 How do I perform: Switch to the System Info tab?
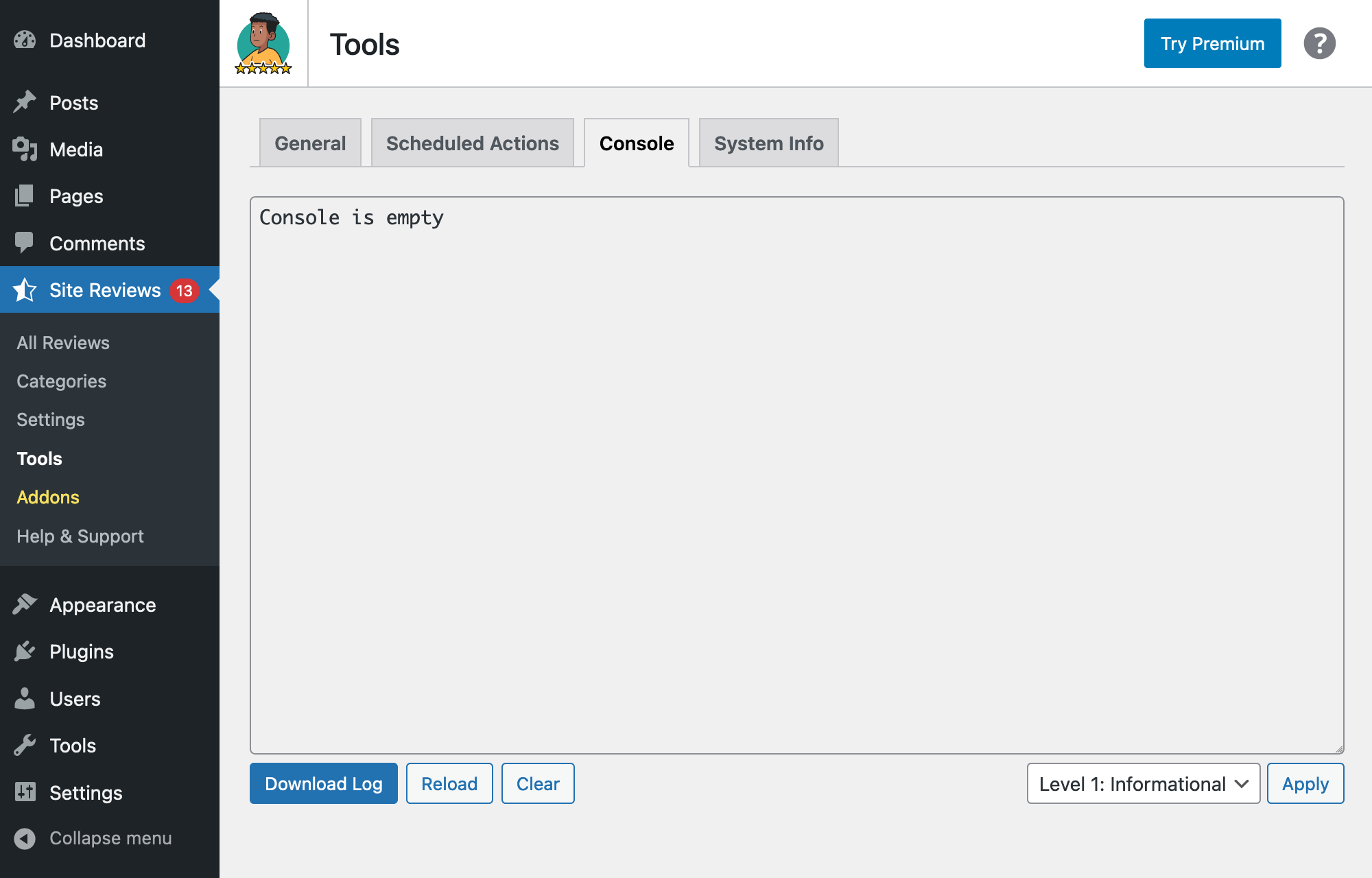[769, 143]
